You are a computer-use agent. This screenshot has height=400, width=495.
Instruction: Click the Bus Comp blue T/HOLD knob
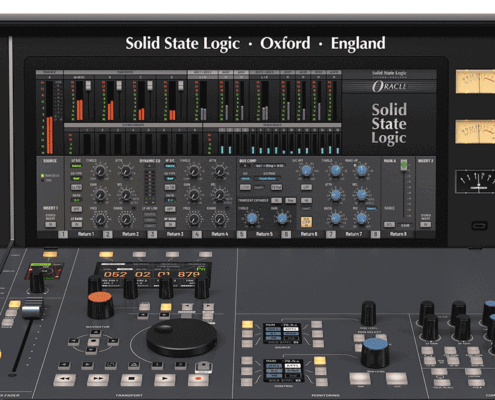click(336, 171)
